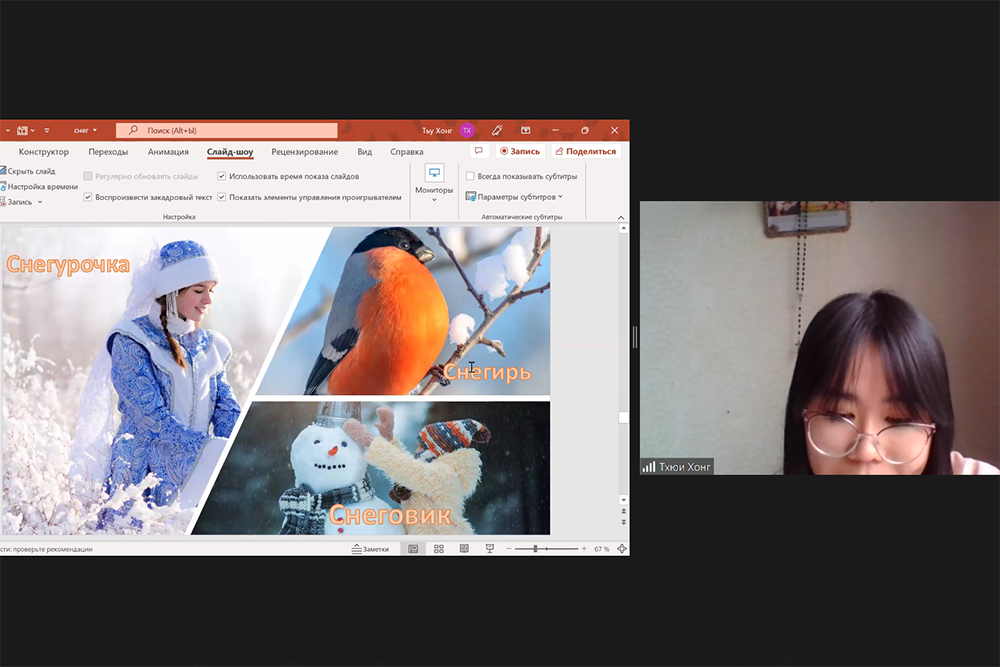Open the Рецензирование tab

tap(305, 152)
